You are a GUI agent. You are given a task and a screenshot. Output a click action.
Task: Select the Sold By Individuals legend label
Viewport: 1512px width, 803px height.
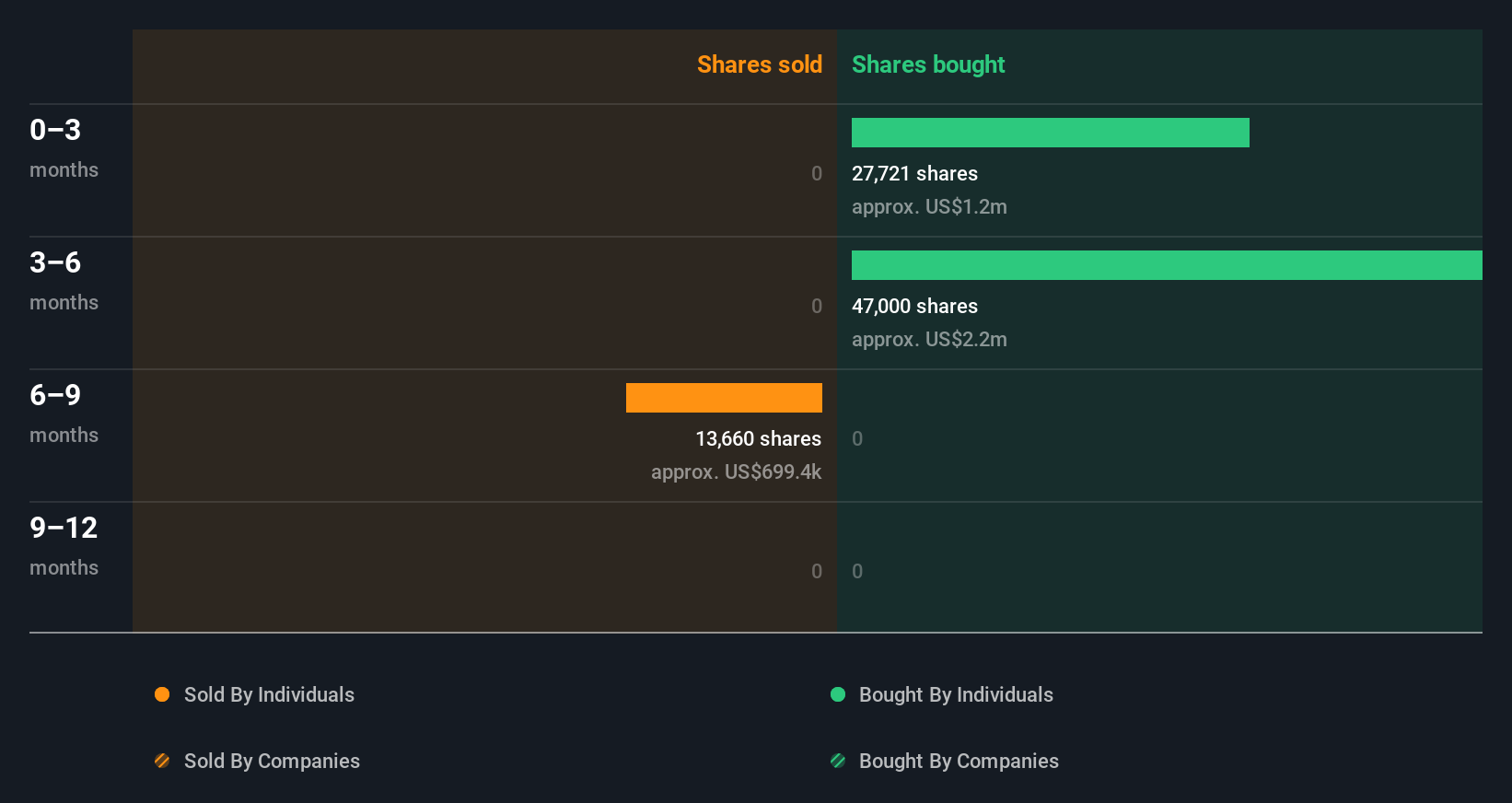[269, 694]
